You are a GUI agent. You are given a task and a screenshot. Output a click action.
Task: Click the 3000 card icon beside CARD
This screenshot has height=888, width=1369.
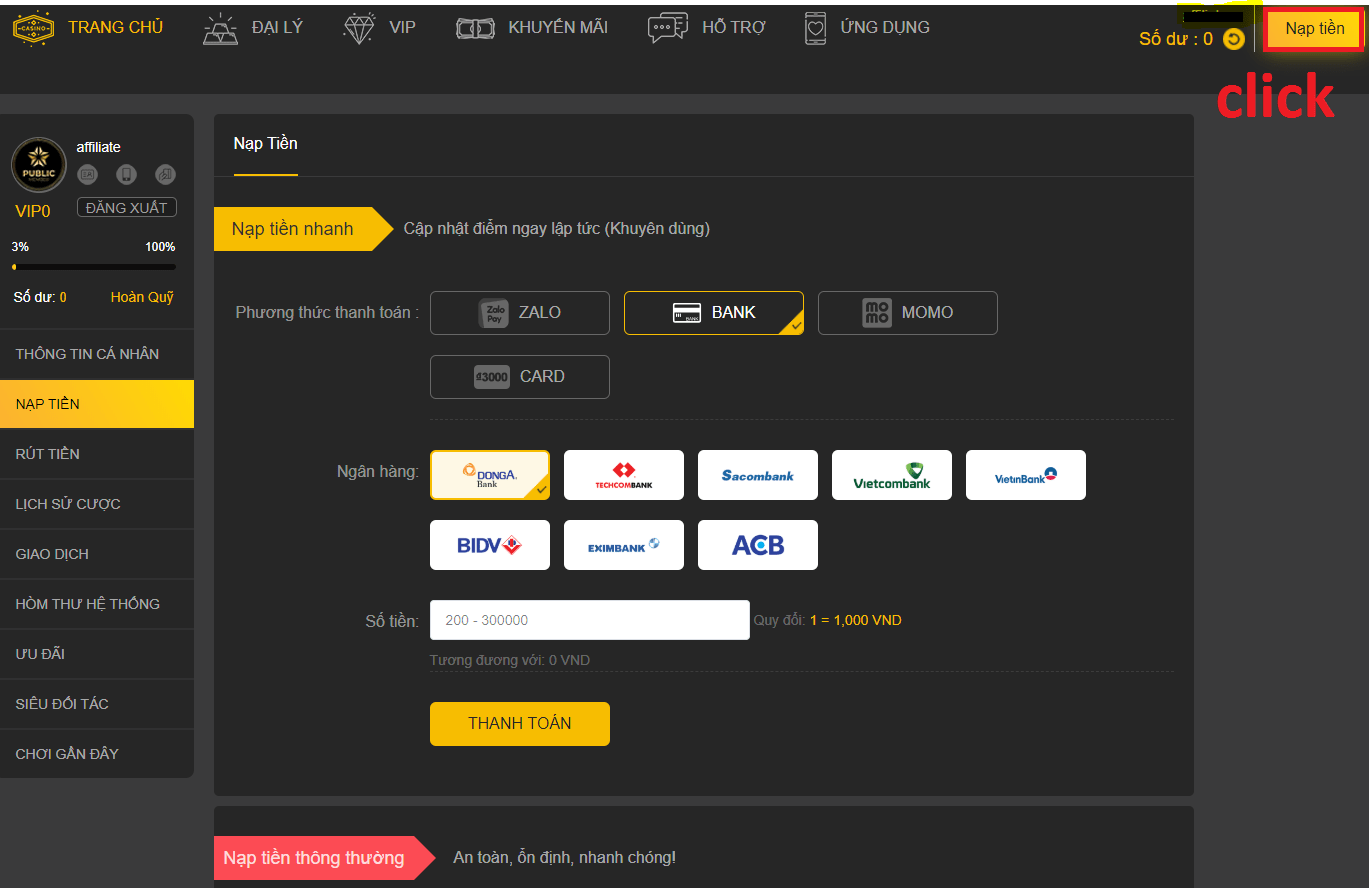[x=492, y=377]
